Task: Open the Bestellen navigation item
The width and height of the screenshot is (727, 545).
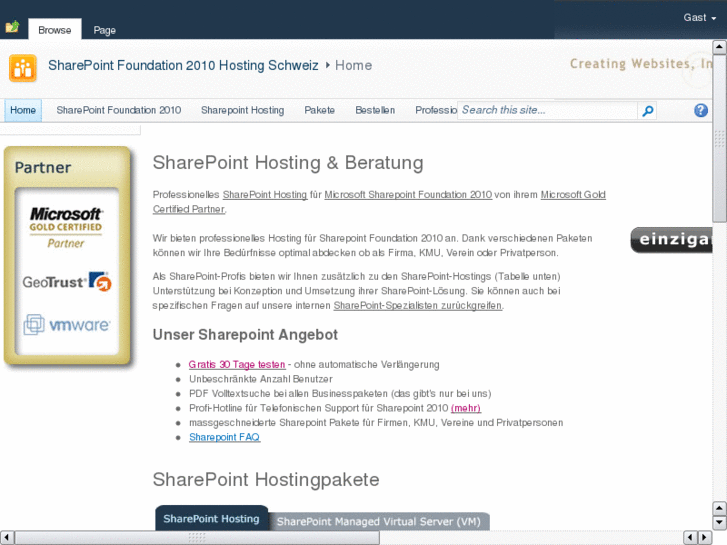Action: (375, 110)
